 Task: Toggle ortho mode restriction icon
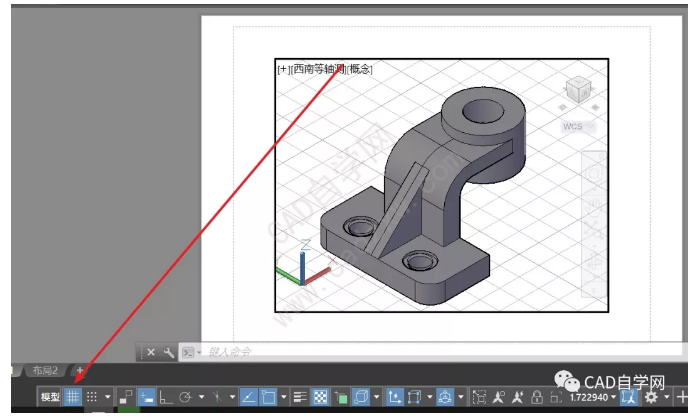point(165,397)
